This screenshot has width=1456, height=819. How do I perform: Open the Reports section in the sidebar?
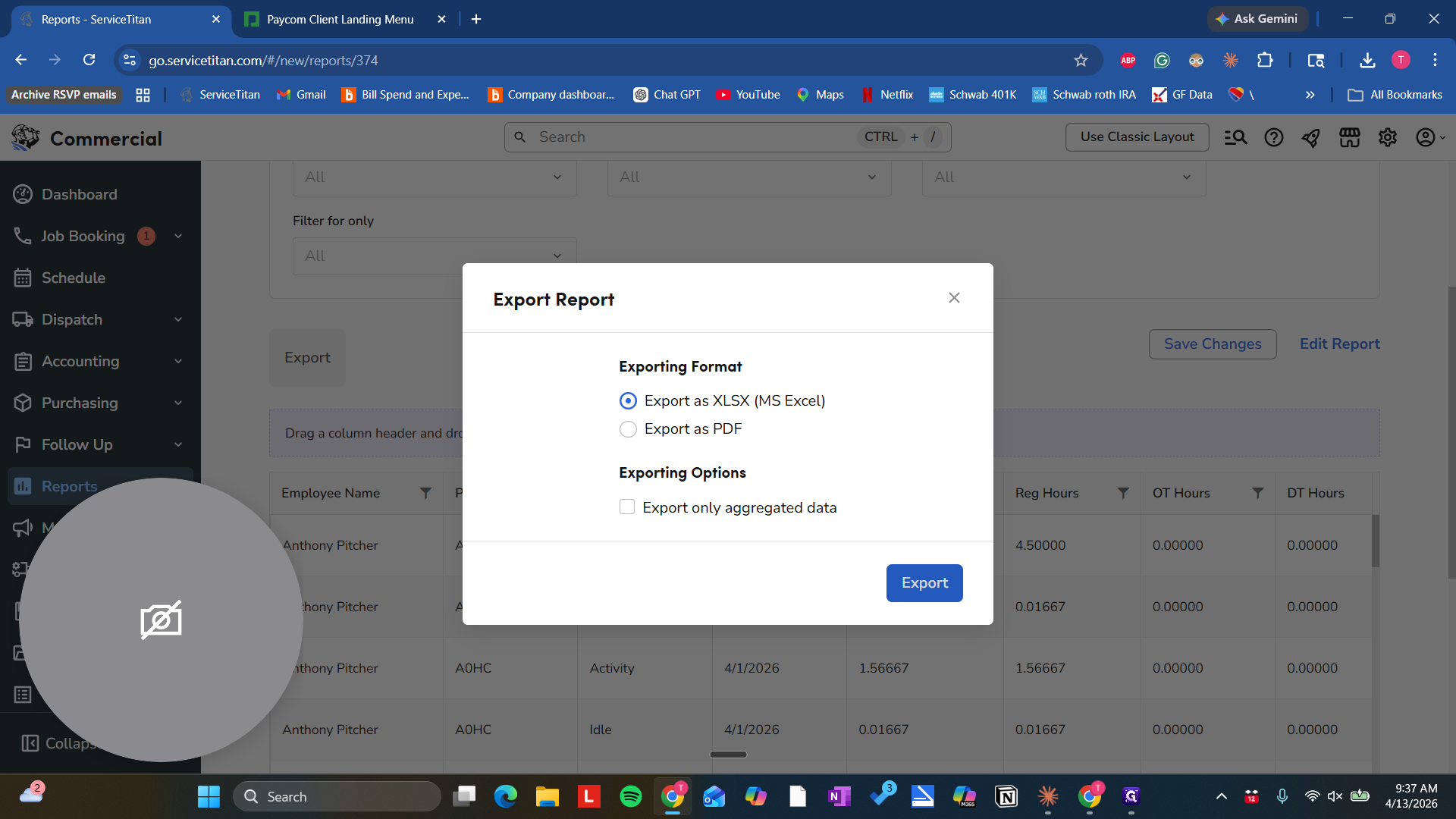pyautogui.click(x=70, y=486)
